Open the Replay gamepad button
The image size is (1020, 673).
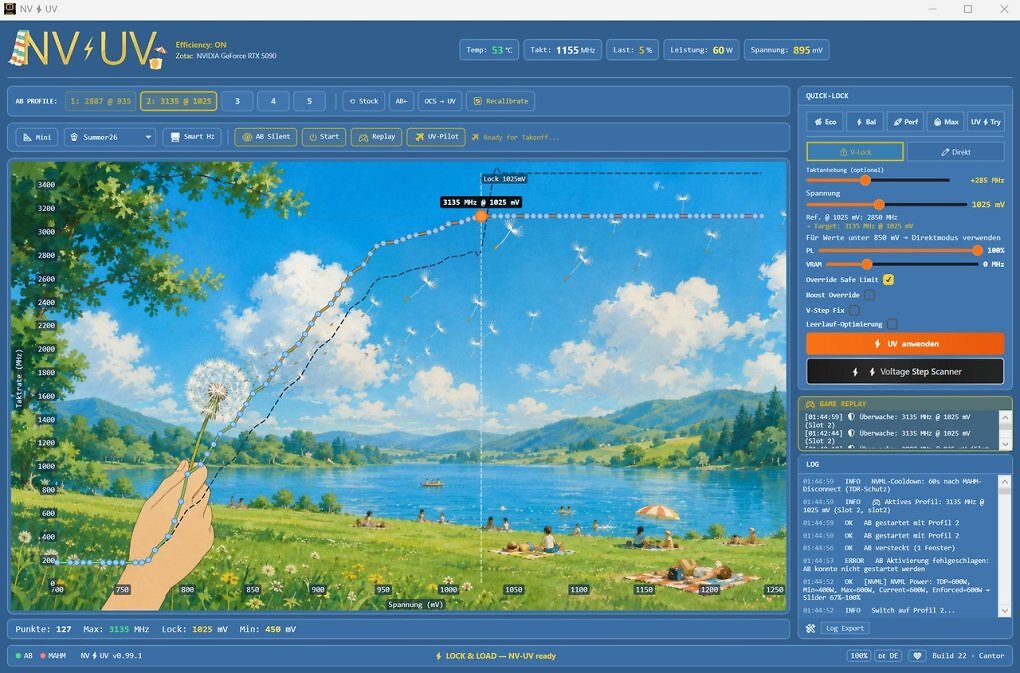[x=377, y=137]
